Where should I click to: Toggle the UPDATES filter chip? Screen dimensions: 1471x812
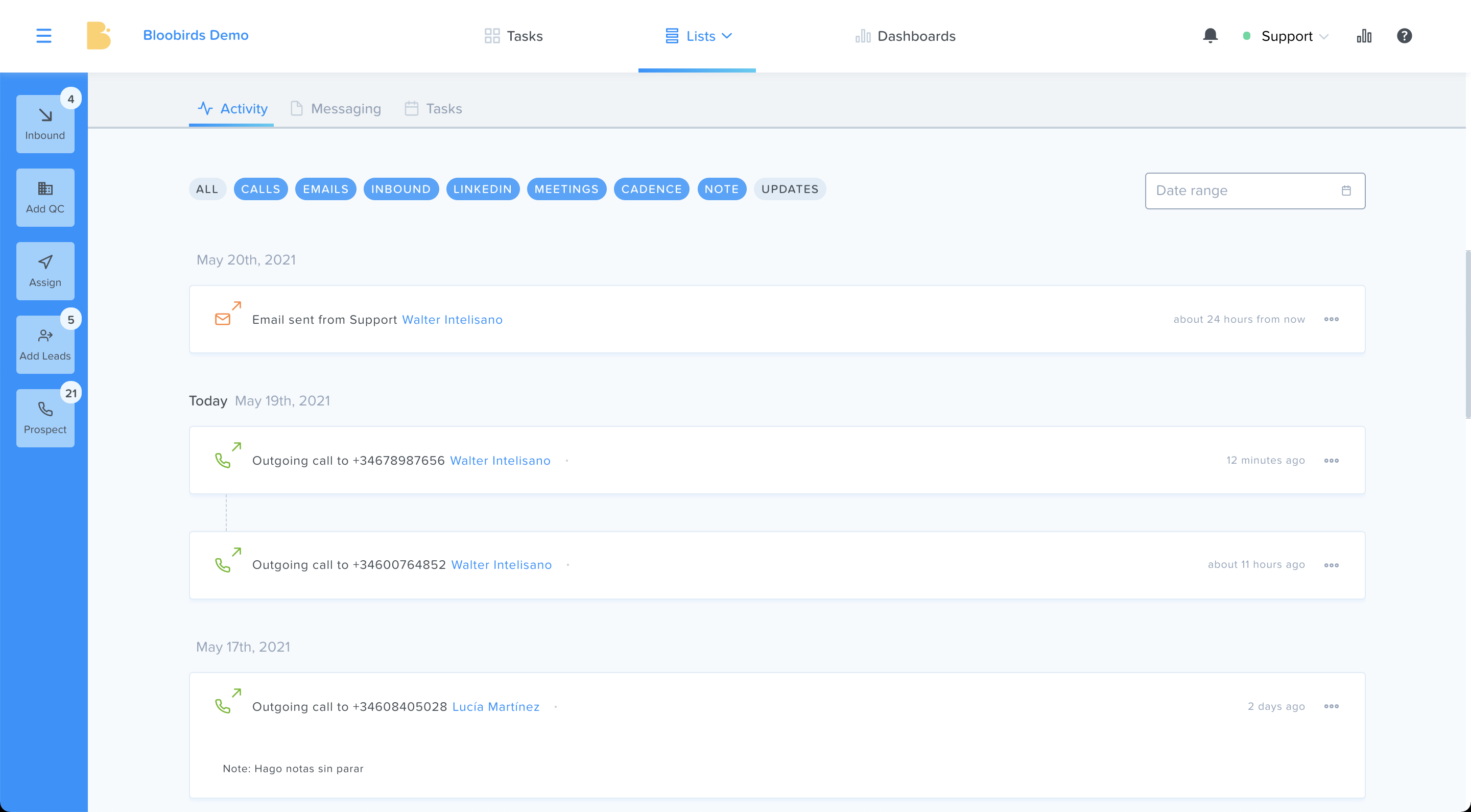[x=790, y=189]
